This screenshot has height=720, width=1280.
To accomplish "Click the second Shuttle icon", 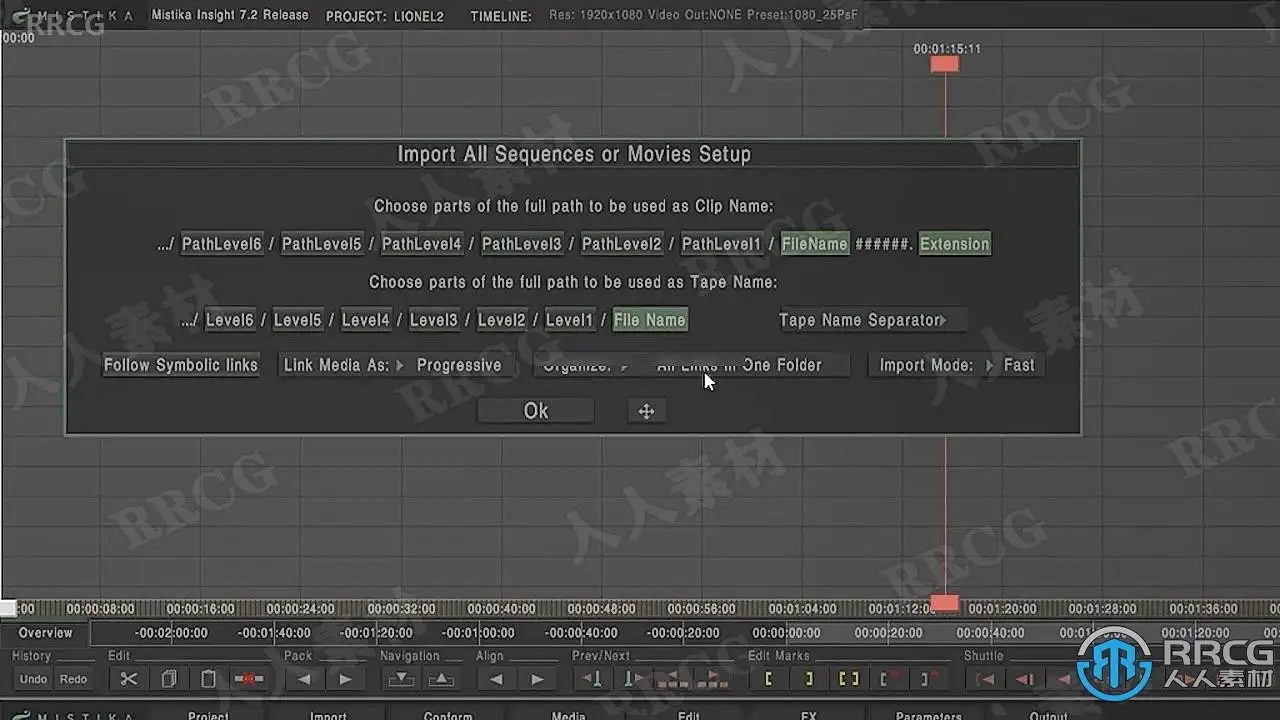I will pos(1025,679).
